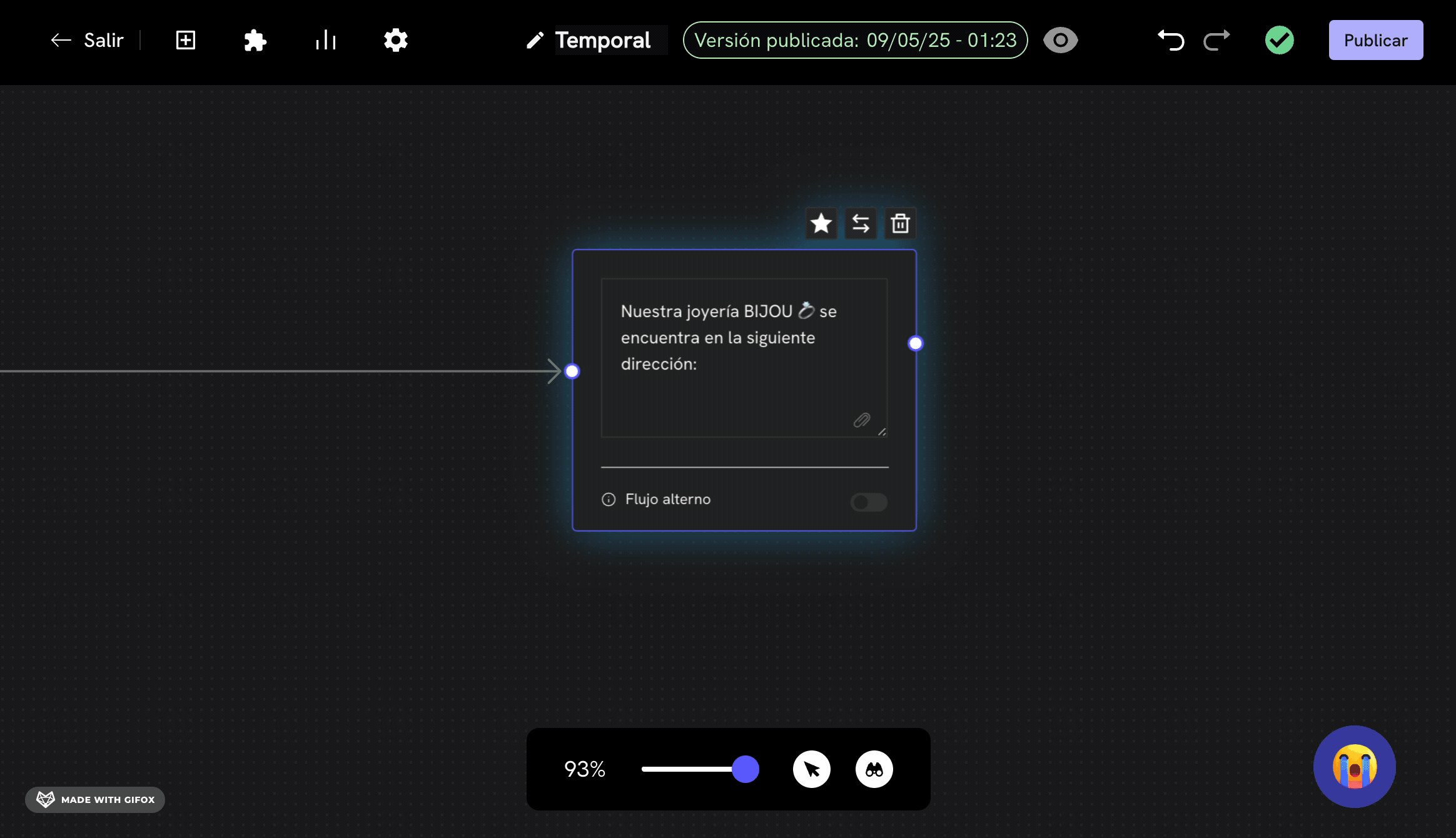Viewport: 1456px width, 838px height.
Task: Open the gear settings icon
Action: [396, 40]
